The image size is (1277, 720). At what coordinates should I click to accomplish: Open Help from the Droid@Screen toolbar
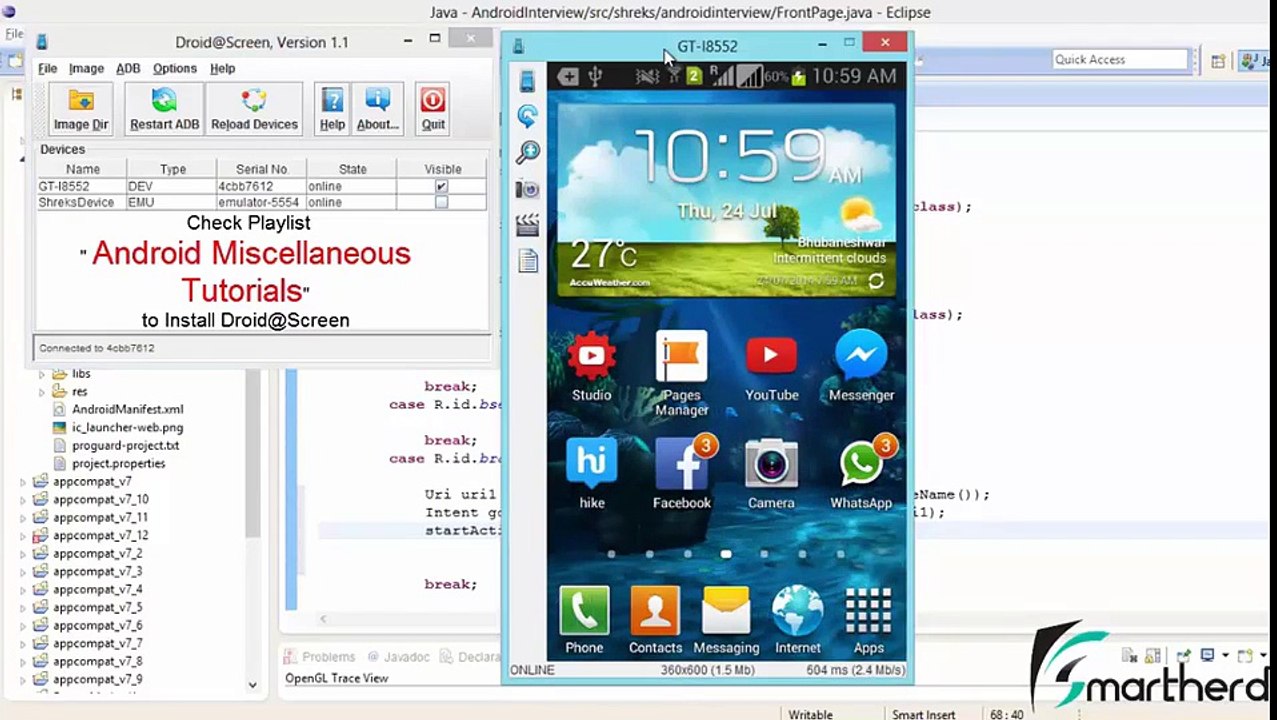point(332,109)
